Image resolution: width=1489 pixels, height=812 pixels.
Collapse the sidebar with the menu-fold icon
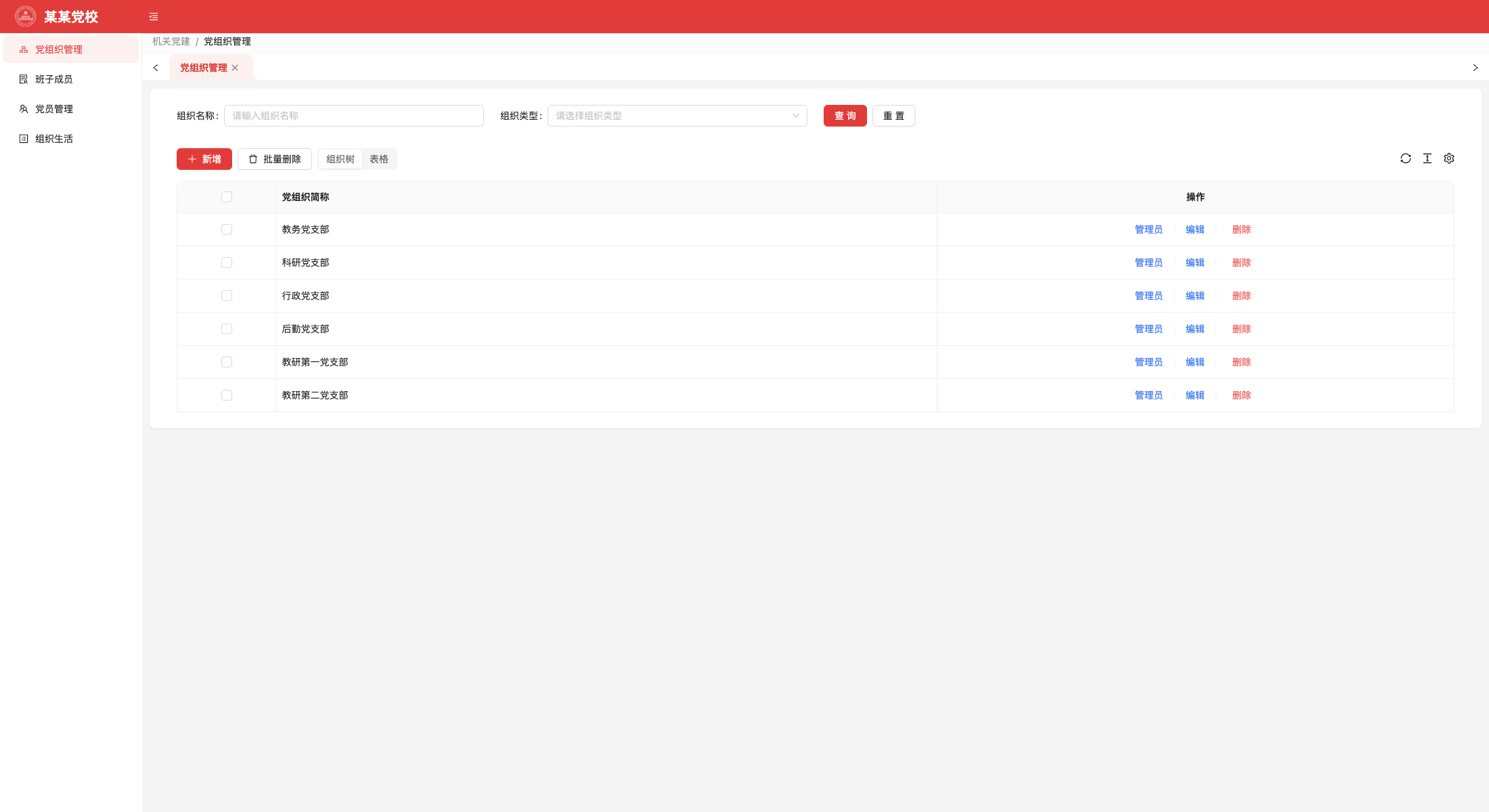pyautogui.click(x=154, y=17)
